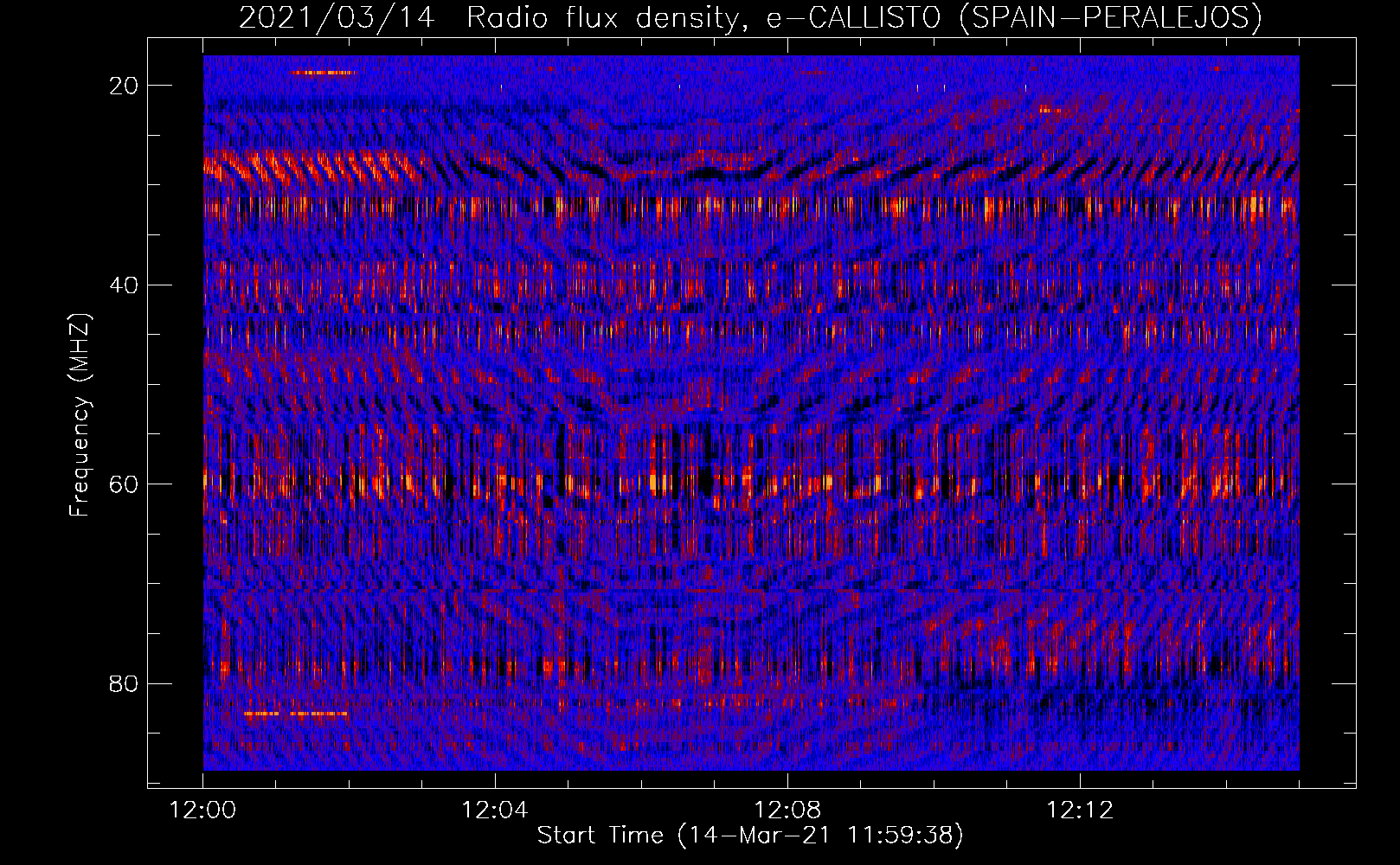Click the 'Frequency (MHZ)' axis label
Viewport: 1400px width, 865px height.
[80, 414]
